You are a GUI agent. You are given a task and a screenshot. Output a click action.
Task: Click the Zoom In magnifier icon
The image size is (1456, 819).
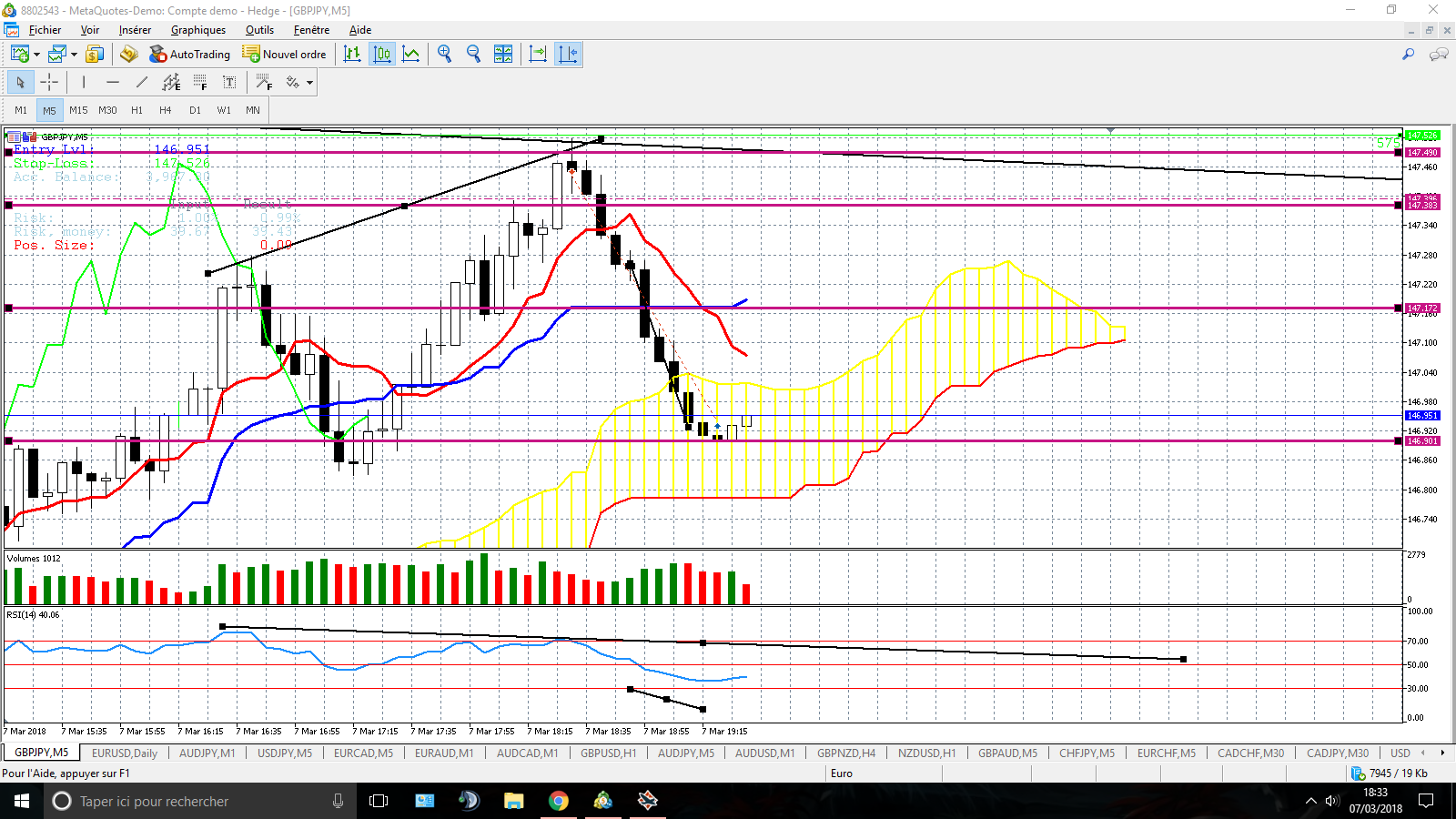(x=444, y=55)
